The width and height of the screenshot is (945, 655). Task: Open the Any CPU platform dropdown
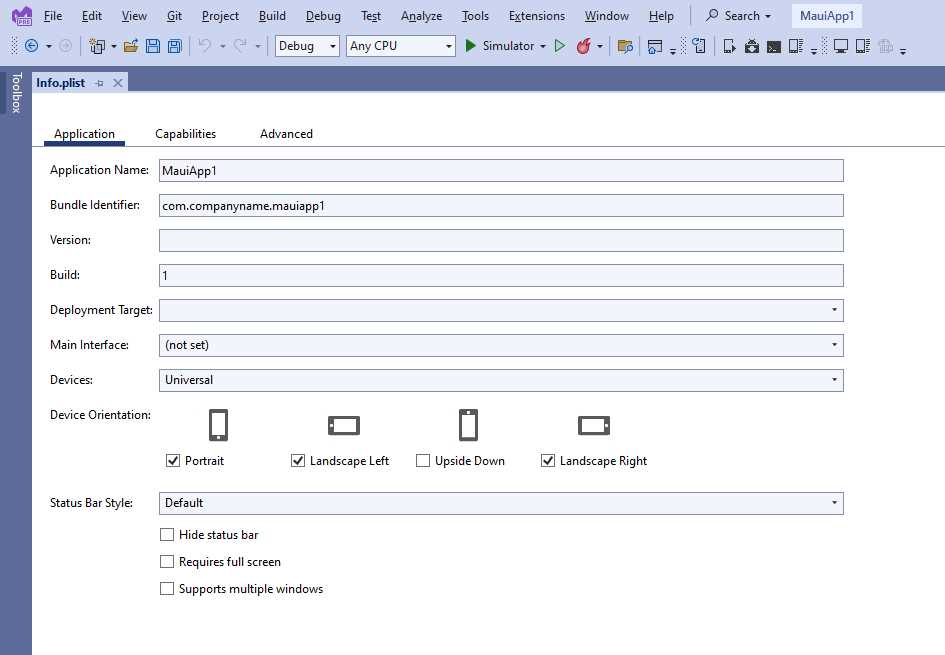[447, 45]
